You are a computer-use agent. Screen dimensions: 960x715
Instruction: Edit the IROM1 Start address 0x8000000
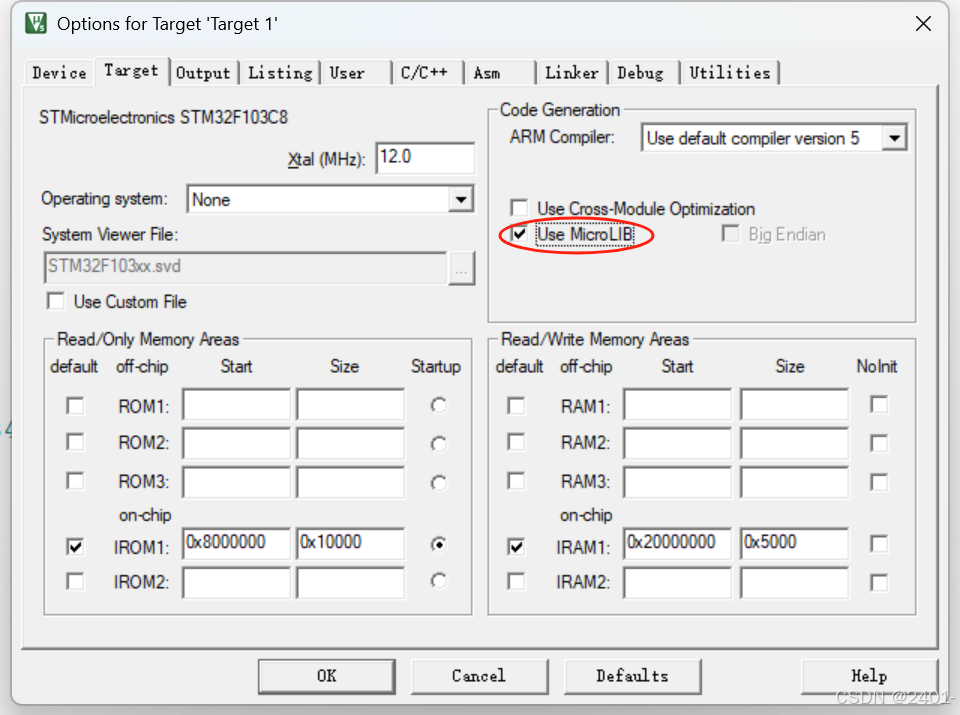[236, 544]
